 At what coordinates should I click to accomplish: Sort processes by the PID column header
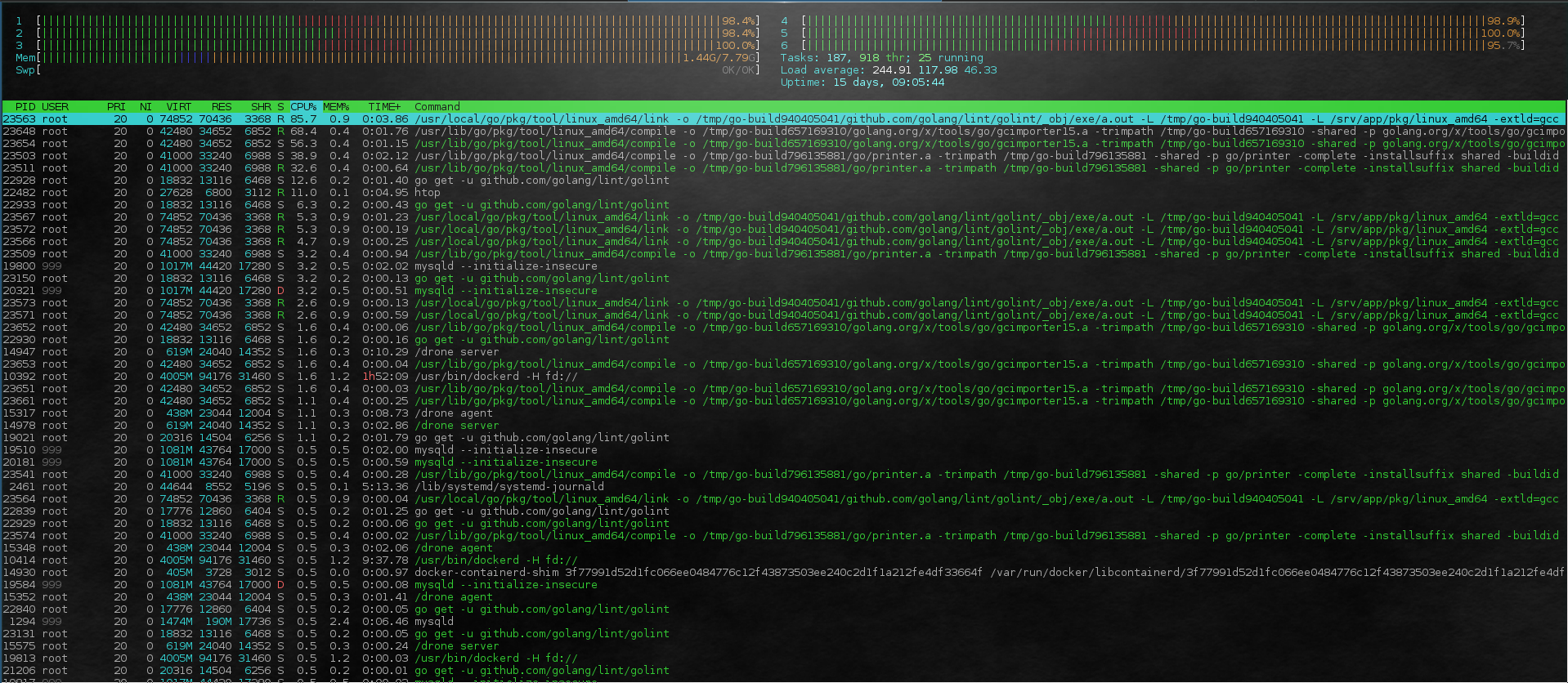(x=25, y=107)
